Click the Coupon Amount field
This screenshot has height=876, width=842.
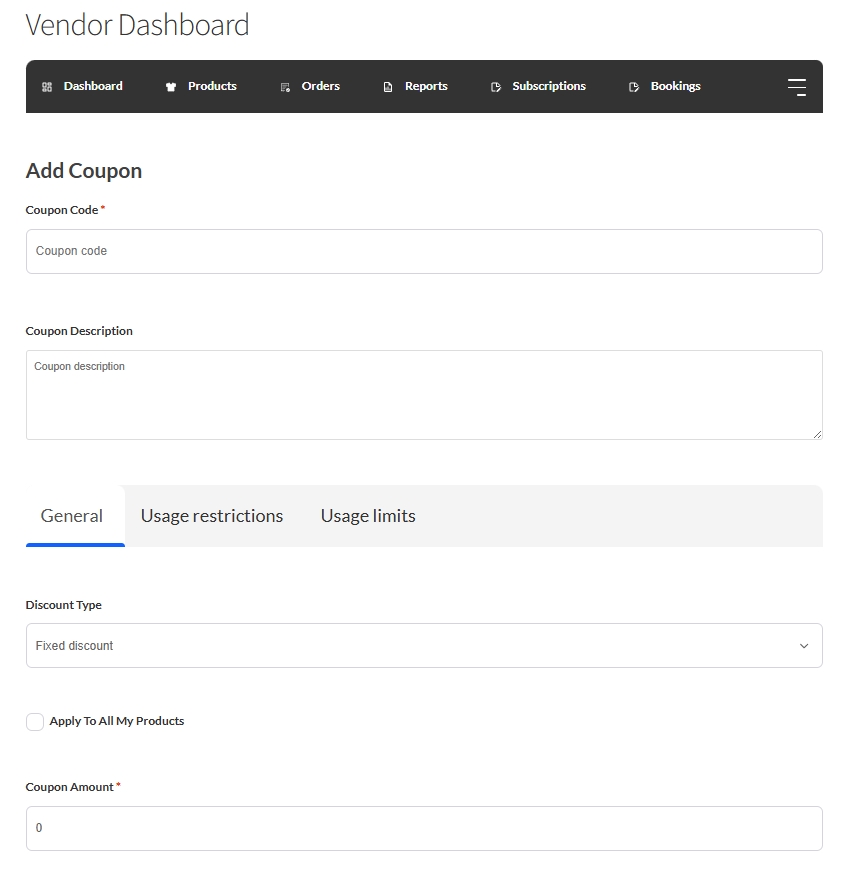(x=424, y=828)
